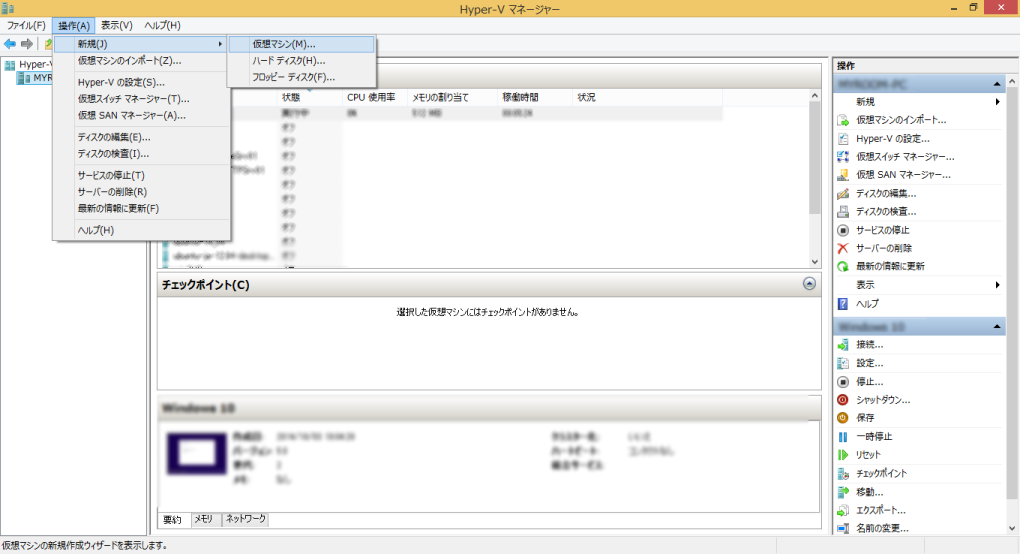Select 仮想マシン(M)... from the submenu

click(284, 44)
